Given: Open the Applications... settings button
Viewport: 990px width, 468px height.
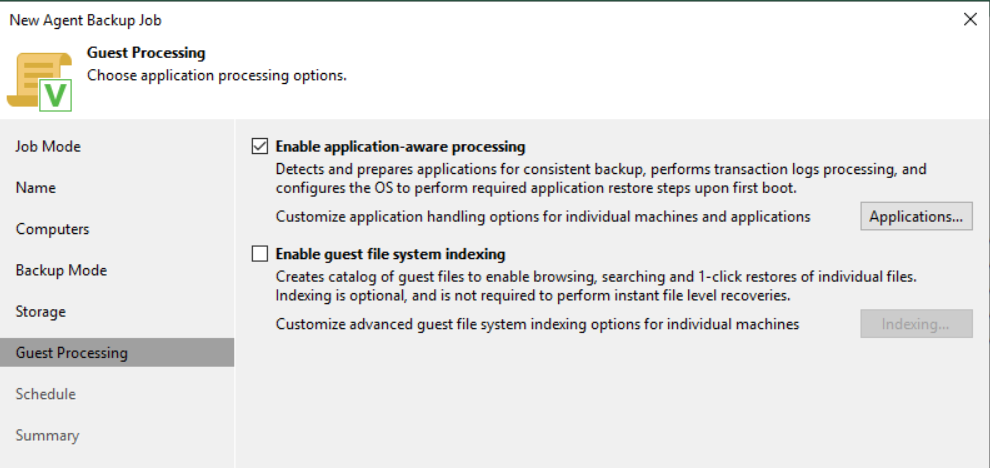Looking at the screenshot, I should 916,216.
